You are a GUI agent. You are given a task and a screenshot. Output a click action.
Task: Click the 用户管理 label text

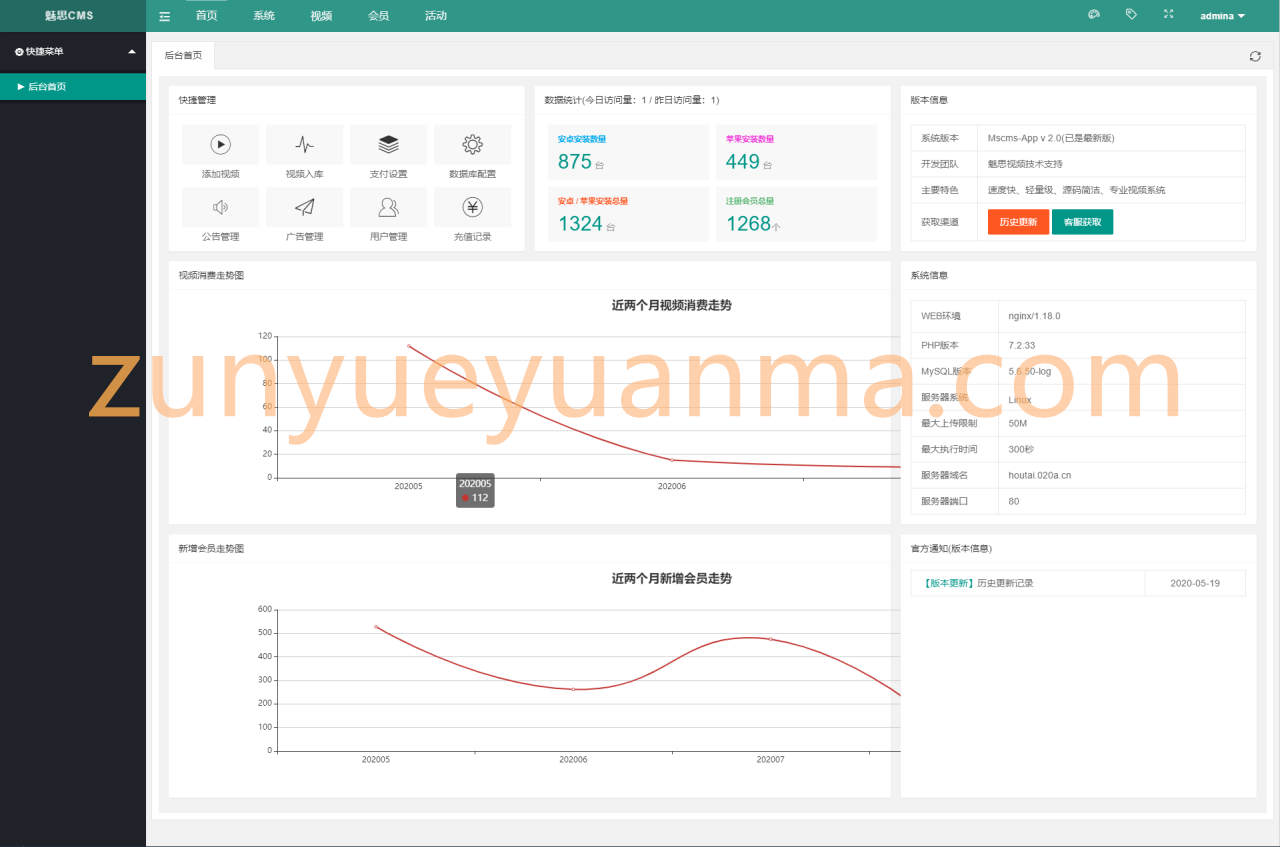click(x=389, y=237)
